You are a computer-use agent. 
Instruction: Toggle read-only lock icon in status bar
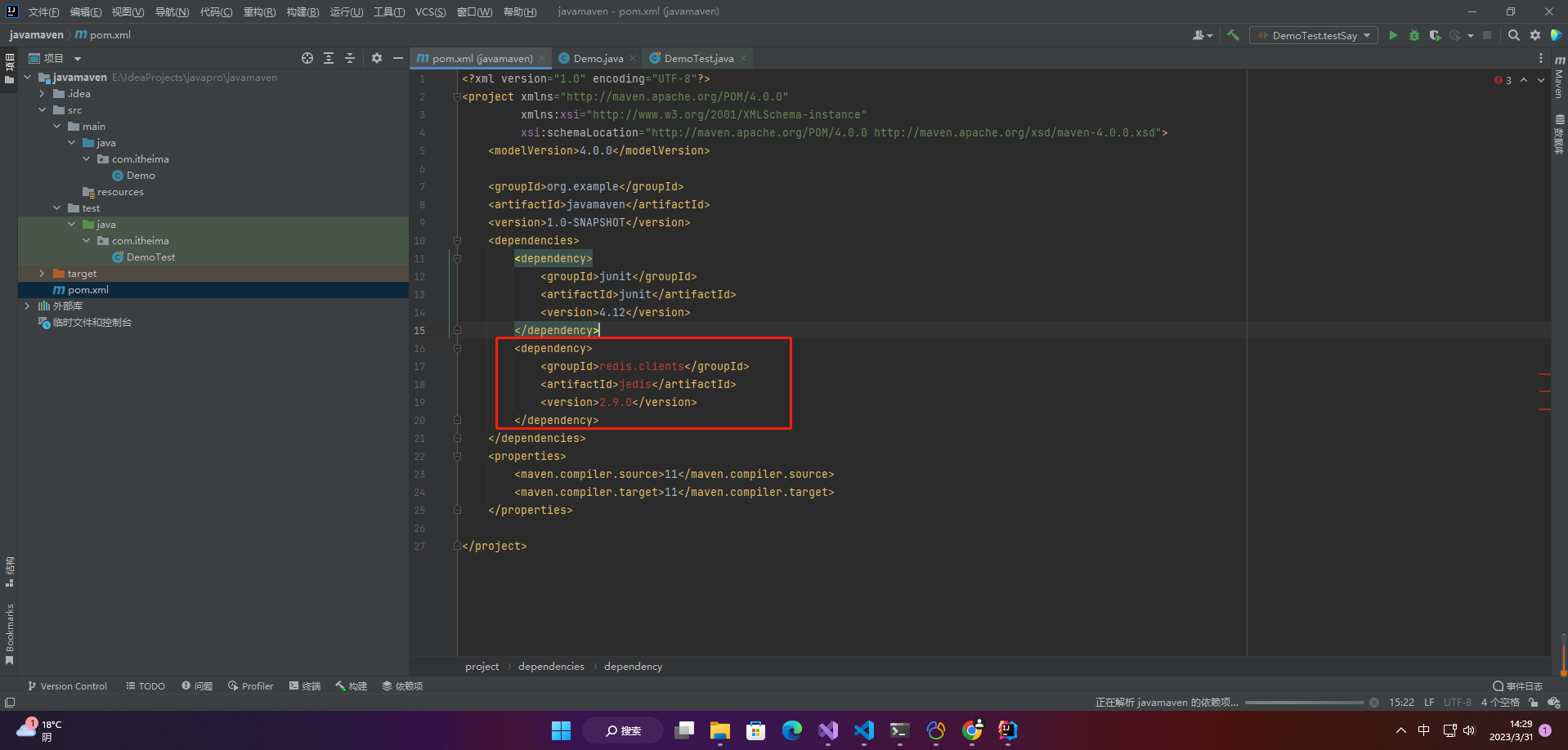pos(1534,703)
